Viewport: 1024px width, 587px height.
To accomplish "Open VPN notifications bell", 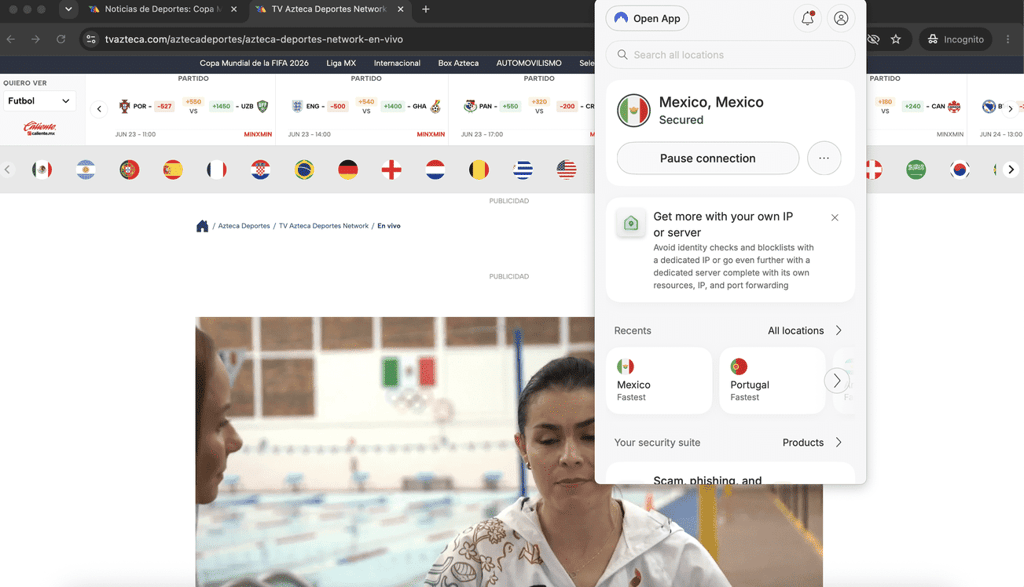I will click(x=807, y=18).
